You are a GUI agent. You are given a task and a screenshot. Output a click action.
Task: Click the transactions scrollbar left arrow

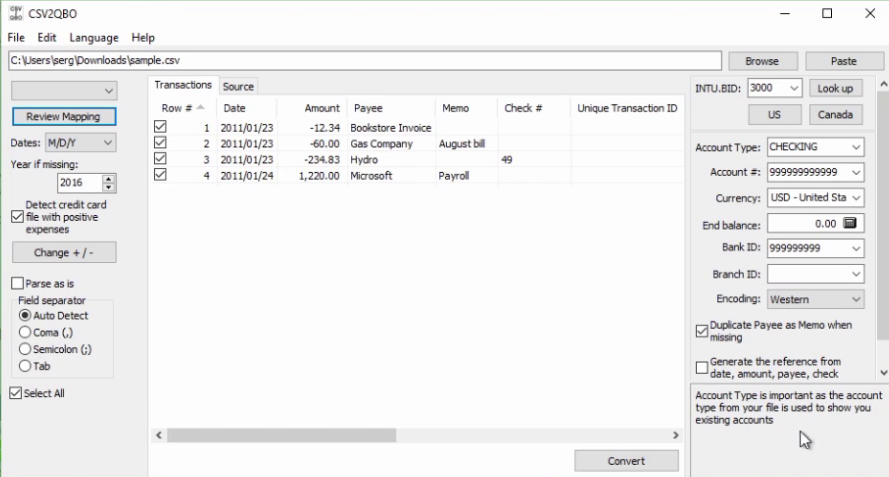pos(159,435)
